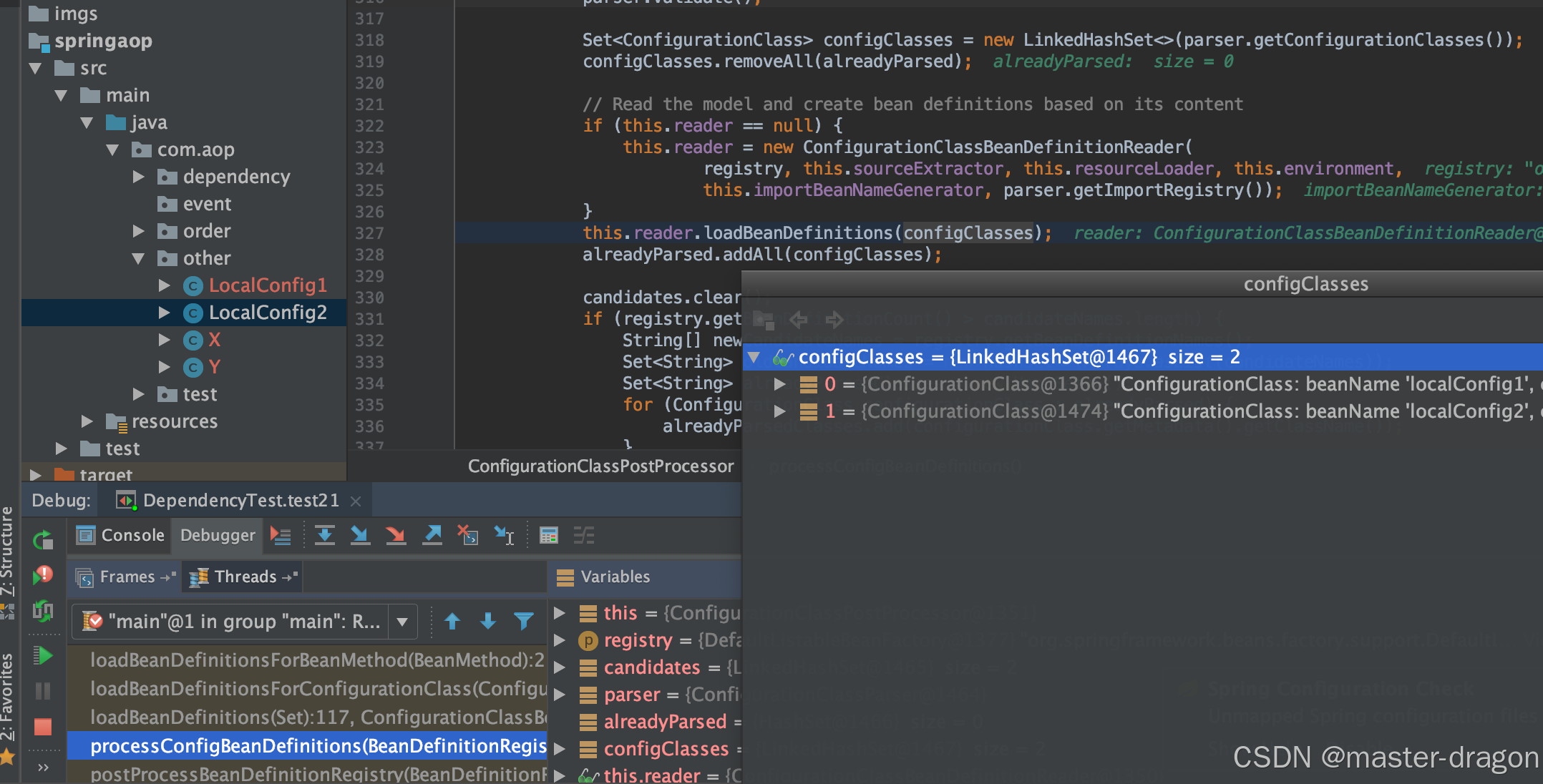
Task: Expand the LocalConfig1 class node
Action: click(x=164, y=285)
